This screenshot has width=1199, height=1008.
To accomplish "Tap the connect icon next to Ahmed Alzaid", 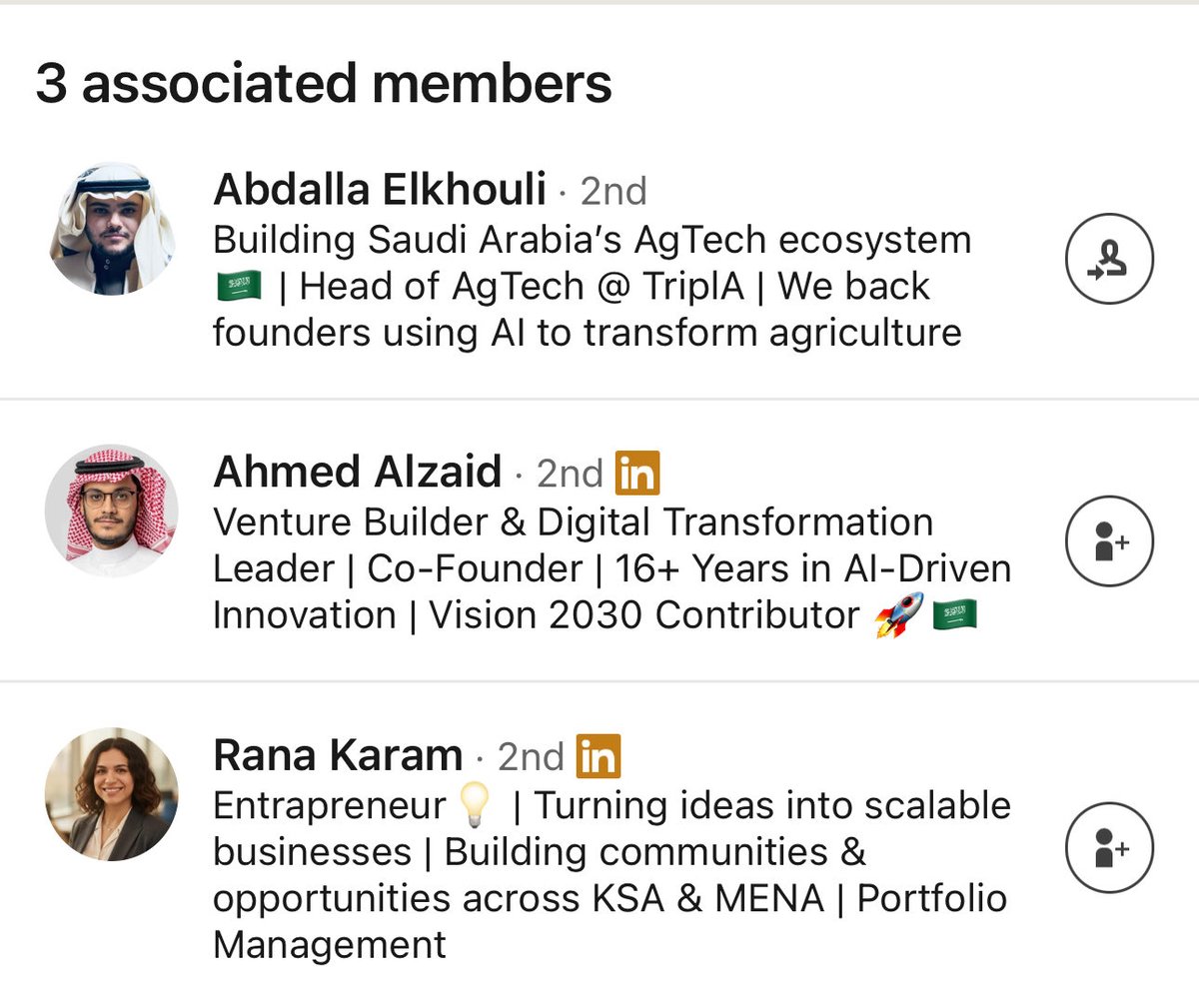I will pyautogui.click(x=1109, y=540).
